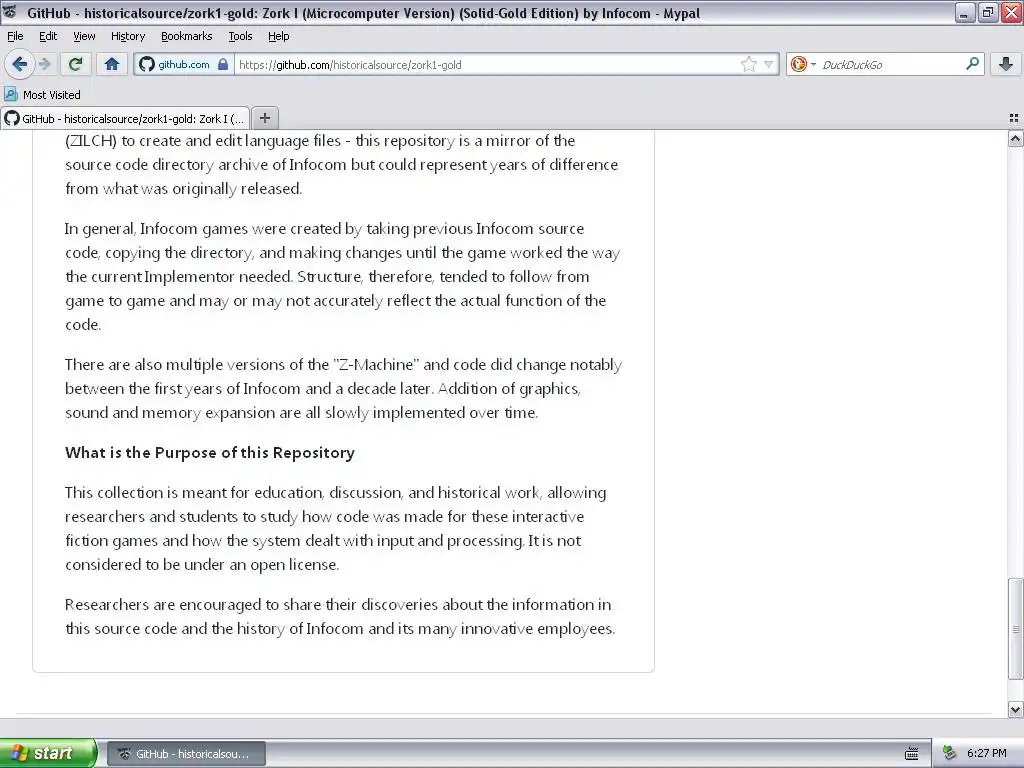Bookmark this page with the star icon
The width and height of the screenshot is (1024, 768).
click(748, 64)
